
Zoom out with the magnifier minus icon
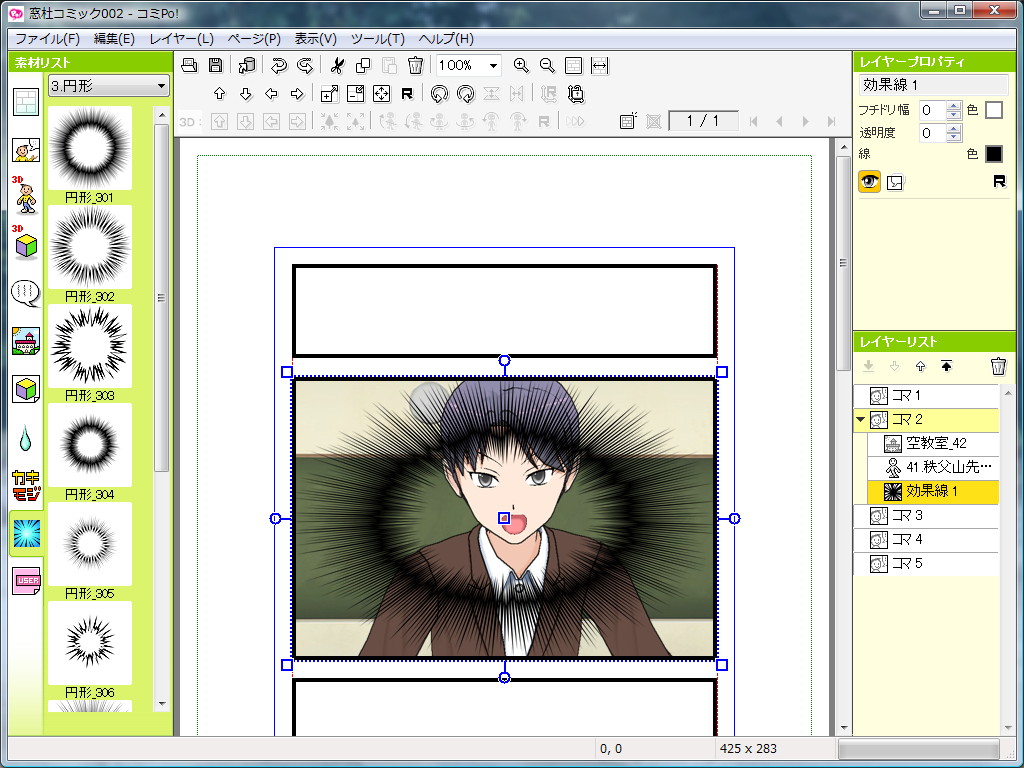tap(547, 65)
